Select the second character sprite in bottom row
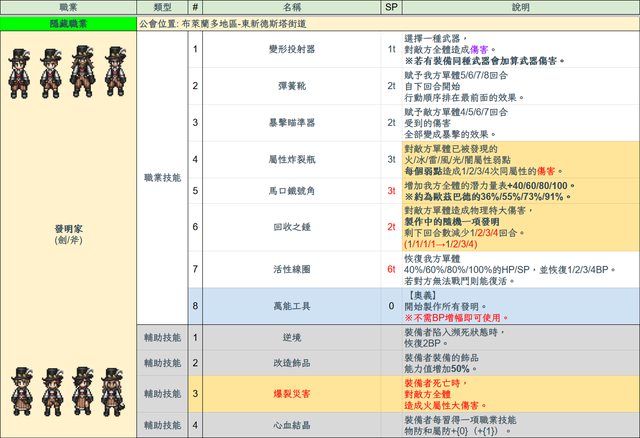This screenshot has height=438, width=640. tap(50, 389)
